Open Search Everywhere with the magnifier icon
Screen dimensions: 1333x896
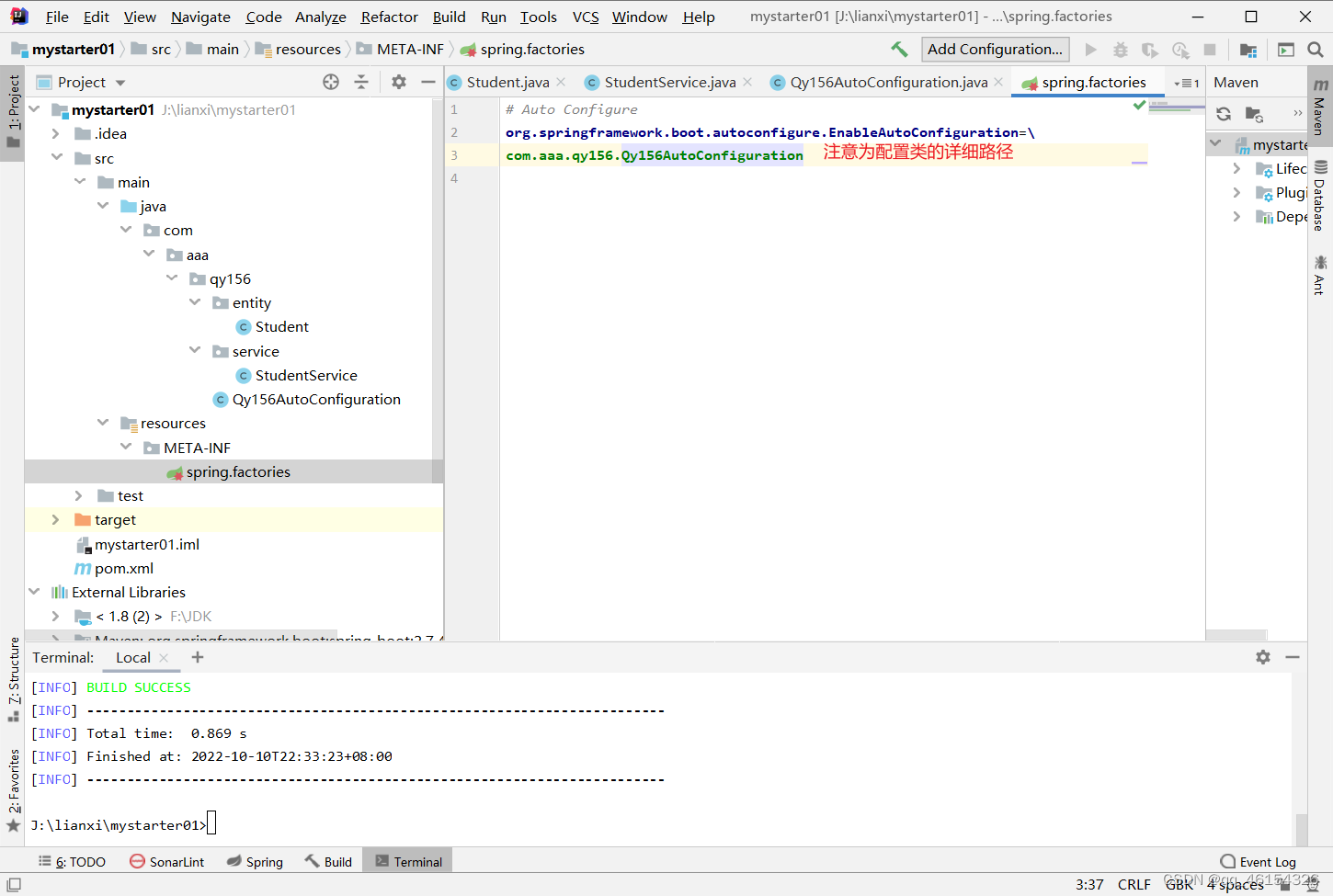tap(1316, 49)
